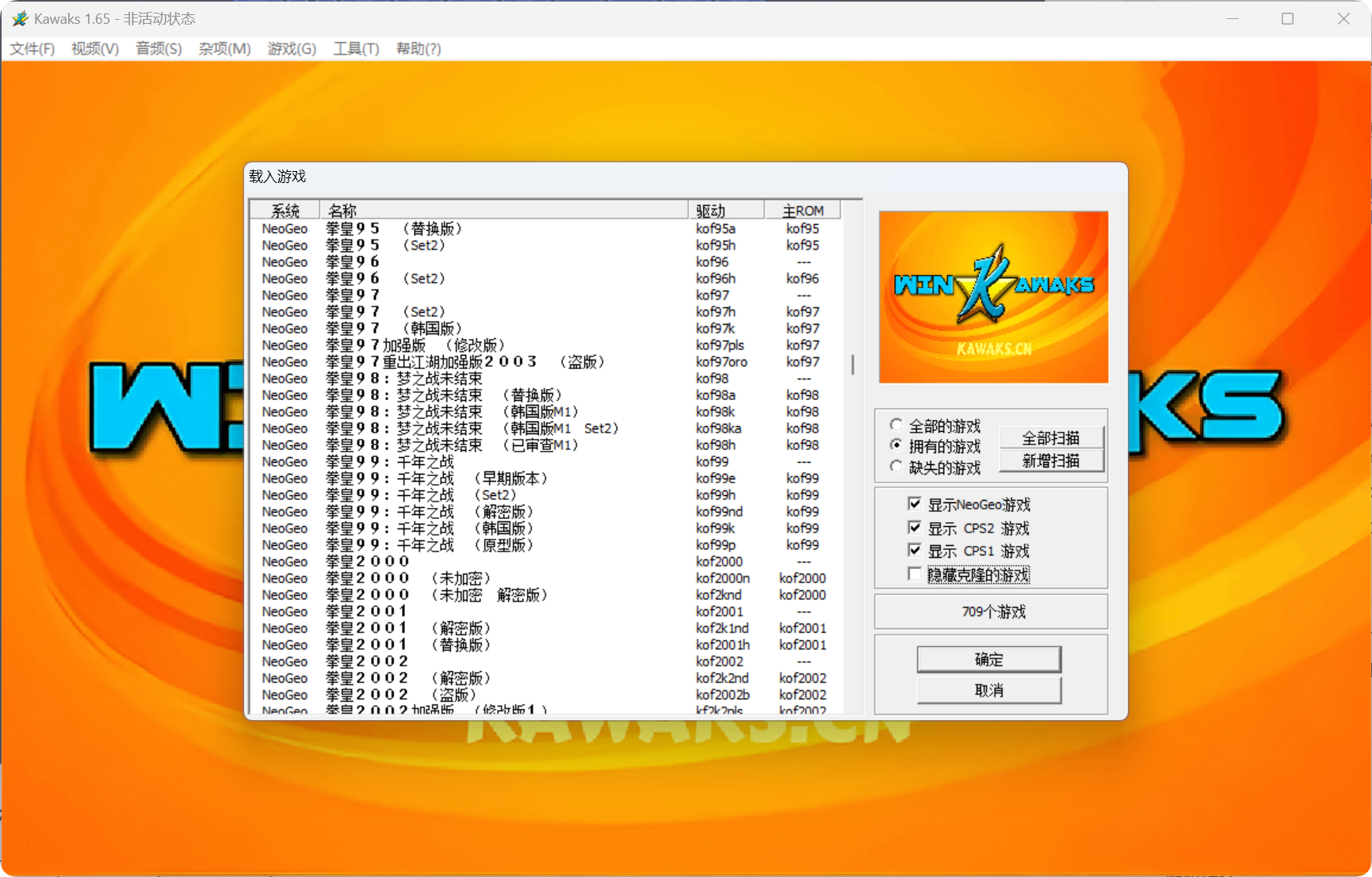Open the 游戏(G) menu
This screenshot has height=877, width=1372.
292,49
